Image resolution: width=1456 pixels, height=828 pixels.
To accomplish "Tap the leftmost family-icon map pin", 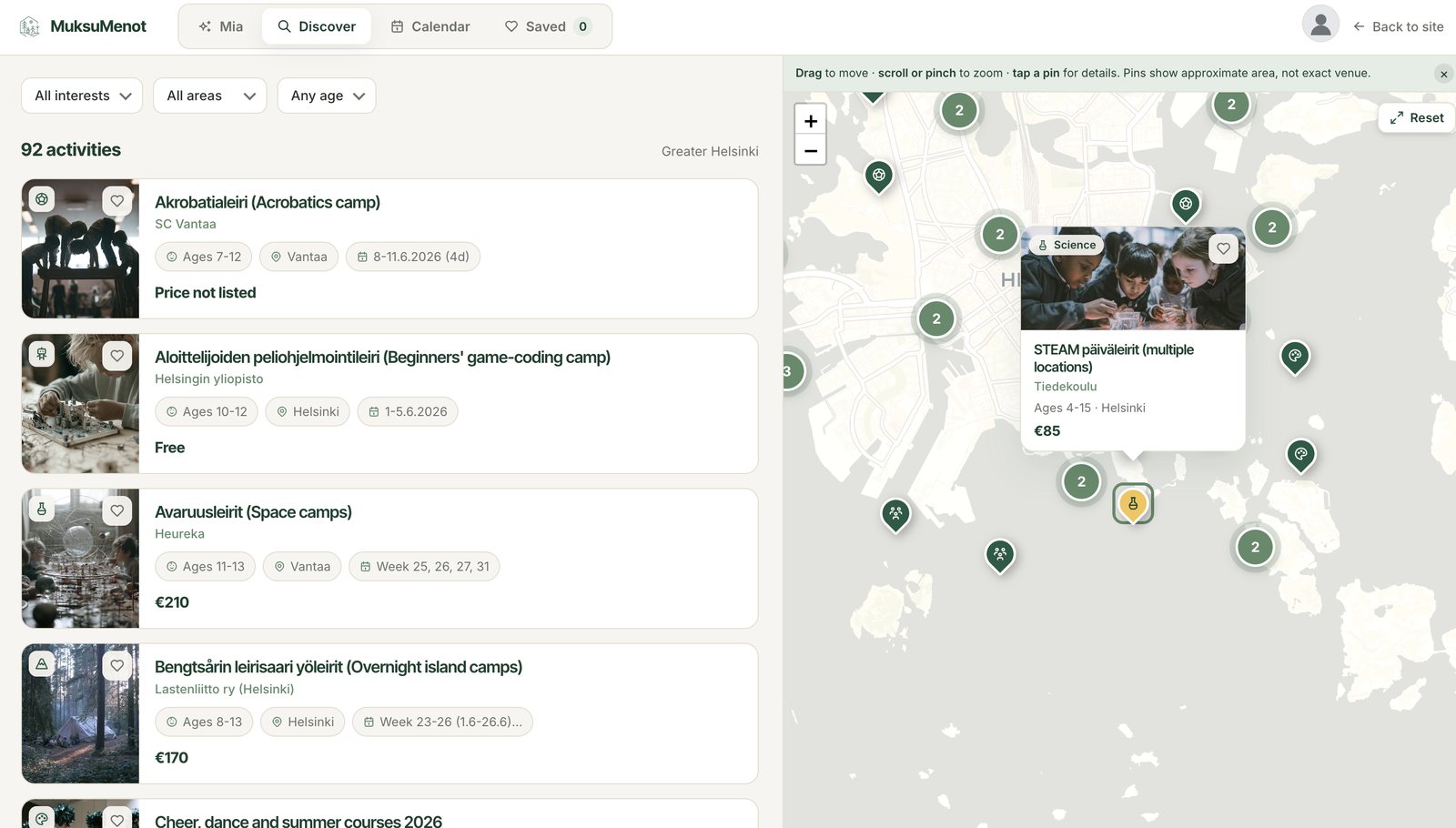I will 895,514.
